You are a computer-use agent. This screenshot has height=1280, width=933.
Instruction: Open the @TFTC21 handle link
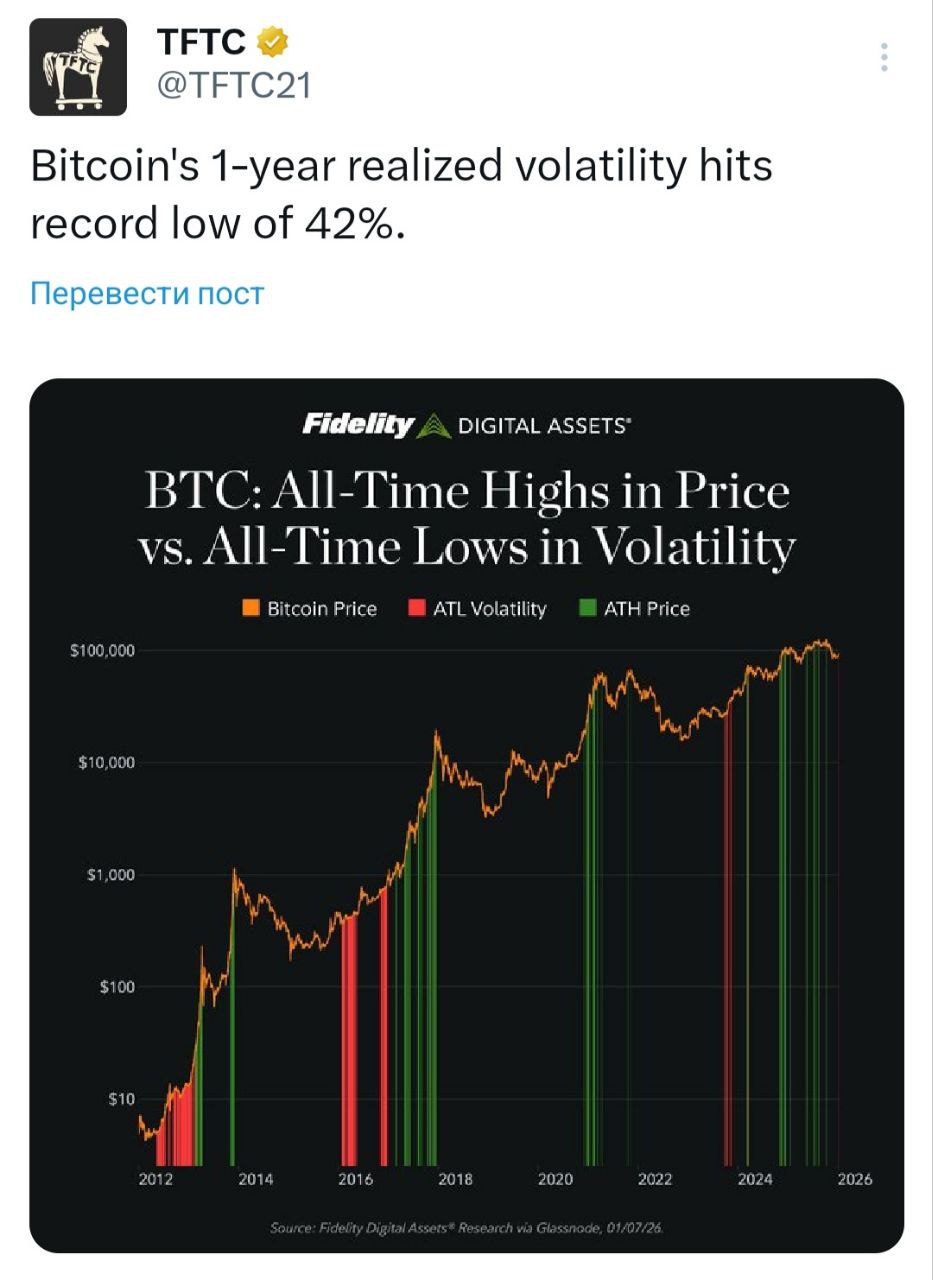[x=233, y=86]
